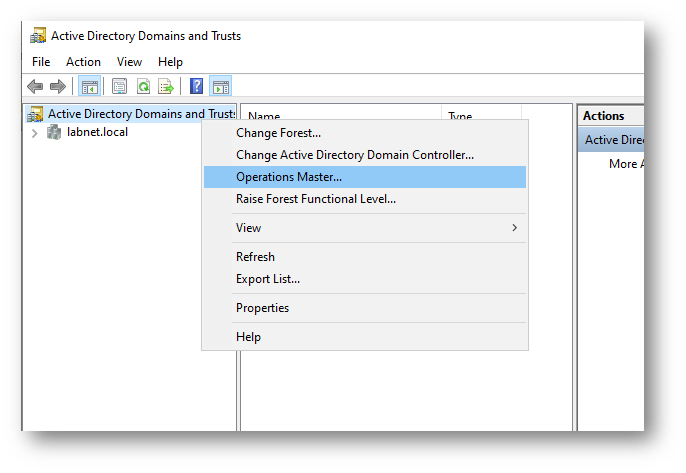686x473 pixels.
Task: Select Operations Master... in the context menu
Action: point(365,177)
